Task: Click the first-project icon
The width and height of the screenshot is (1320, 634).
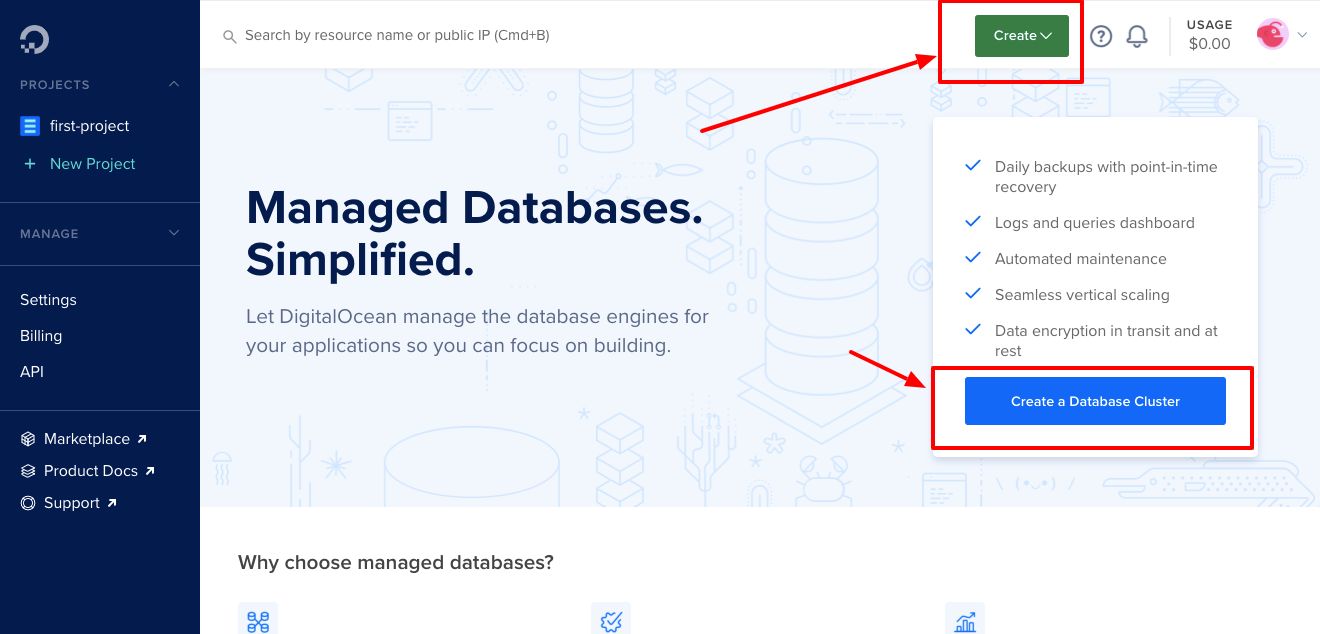Action: click(x=30, y=126)
